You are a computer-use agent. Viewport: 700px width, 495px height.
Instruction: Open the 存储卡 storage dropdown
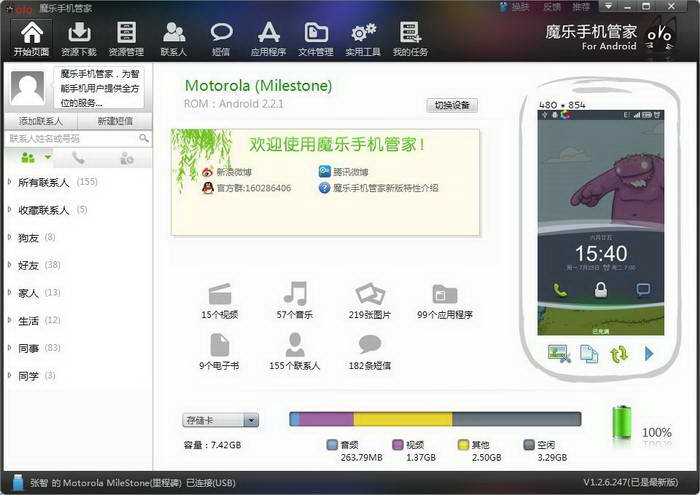(x=220, y=421)
